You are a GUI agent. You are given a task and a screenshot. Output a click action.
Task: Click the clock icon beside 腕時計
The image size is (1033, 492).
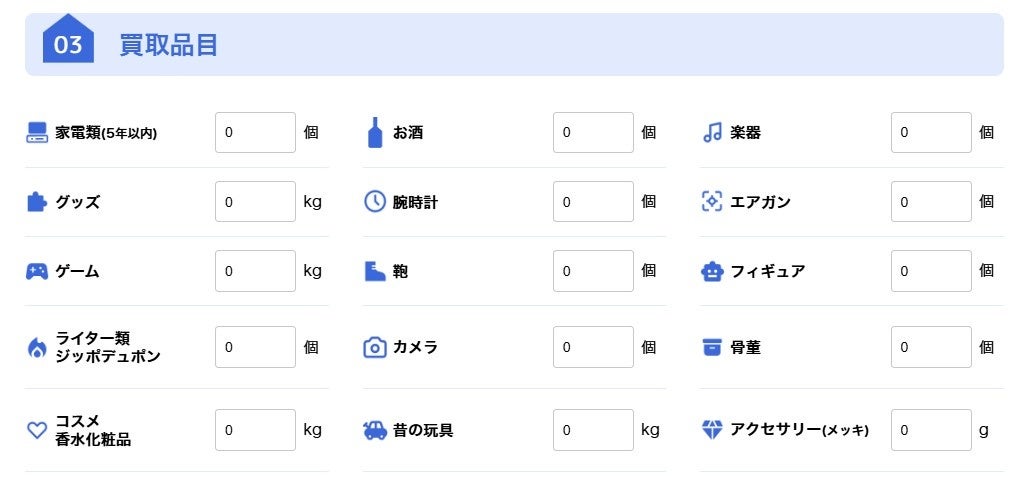tap(375, 202)
